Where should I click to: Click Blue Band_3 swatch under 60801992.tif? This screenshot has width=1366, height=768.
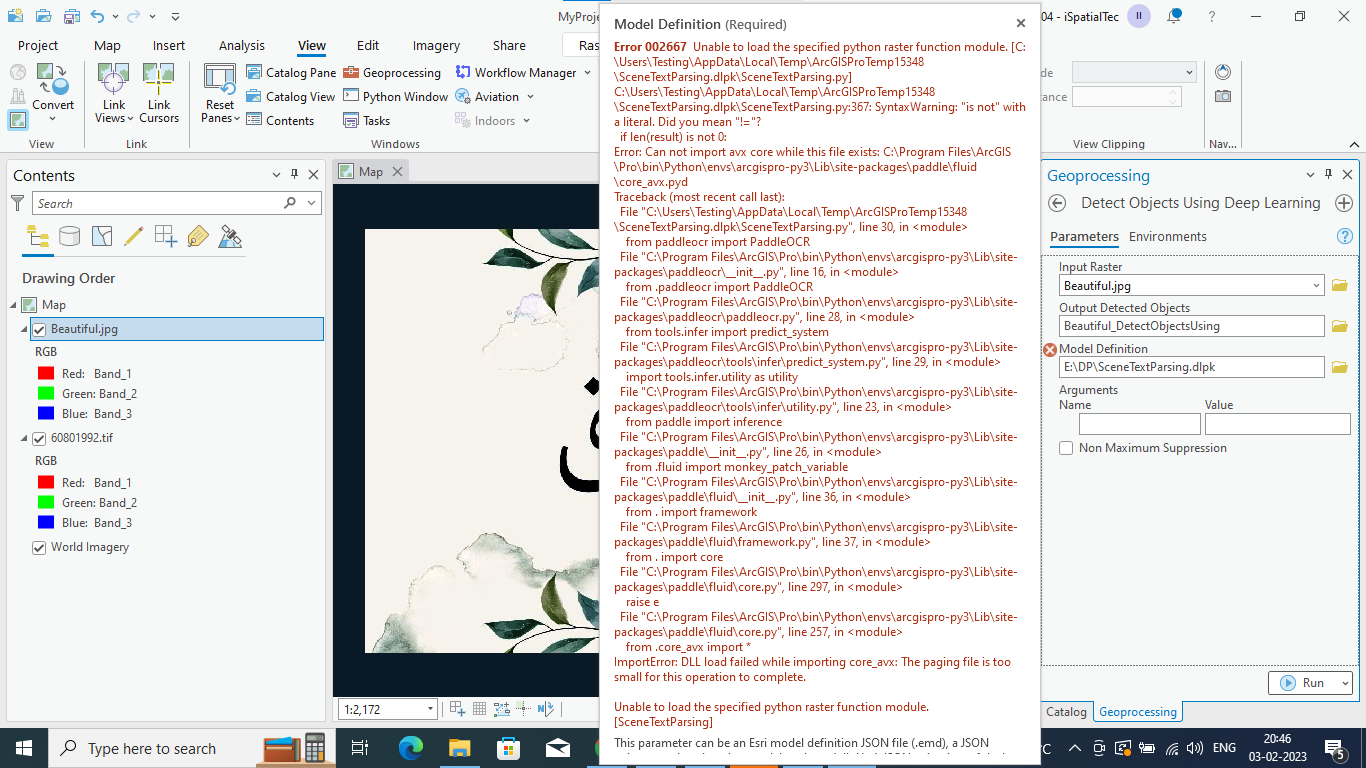tap(46, 522)
